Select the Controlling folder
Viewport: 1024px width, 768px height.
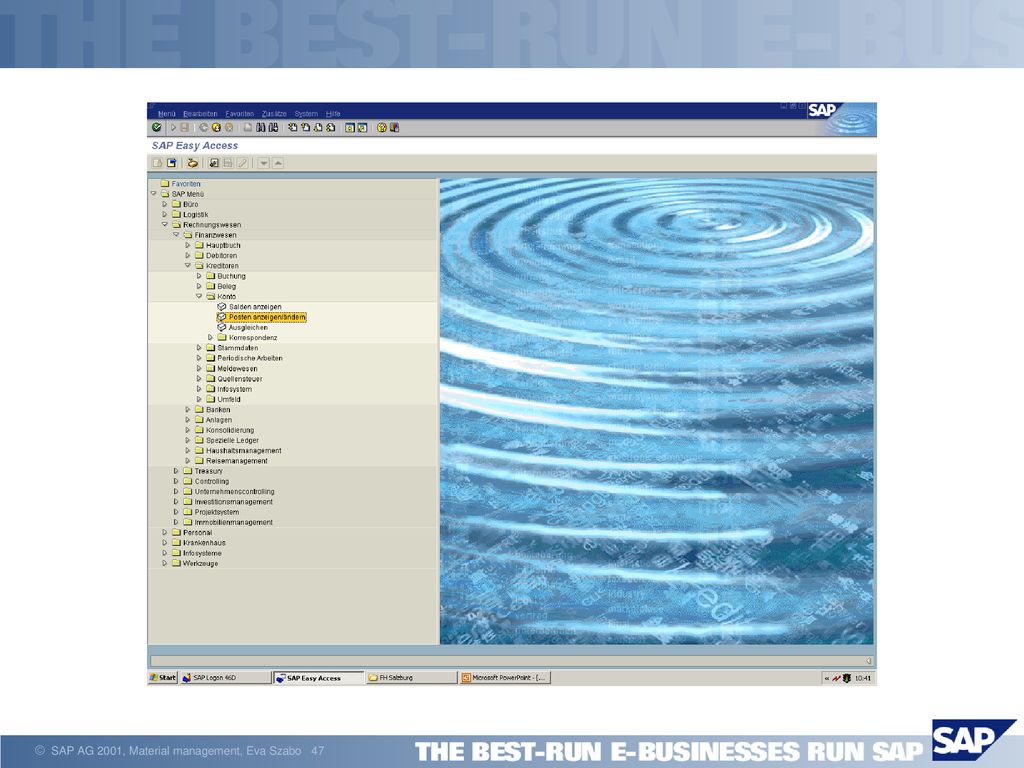pyautogui.click(x=206, y=481)
